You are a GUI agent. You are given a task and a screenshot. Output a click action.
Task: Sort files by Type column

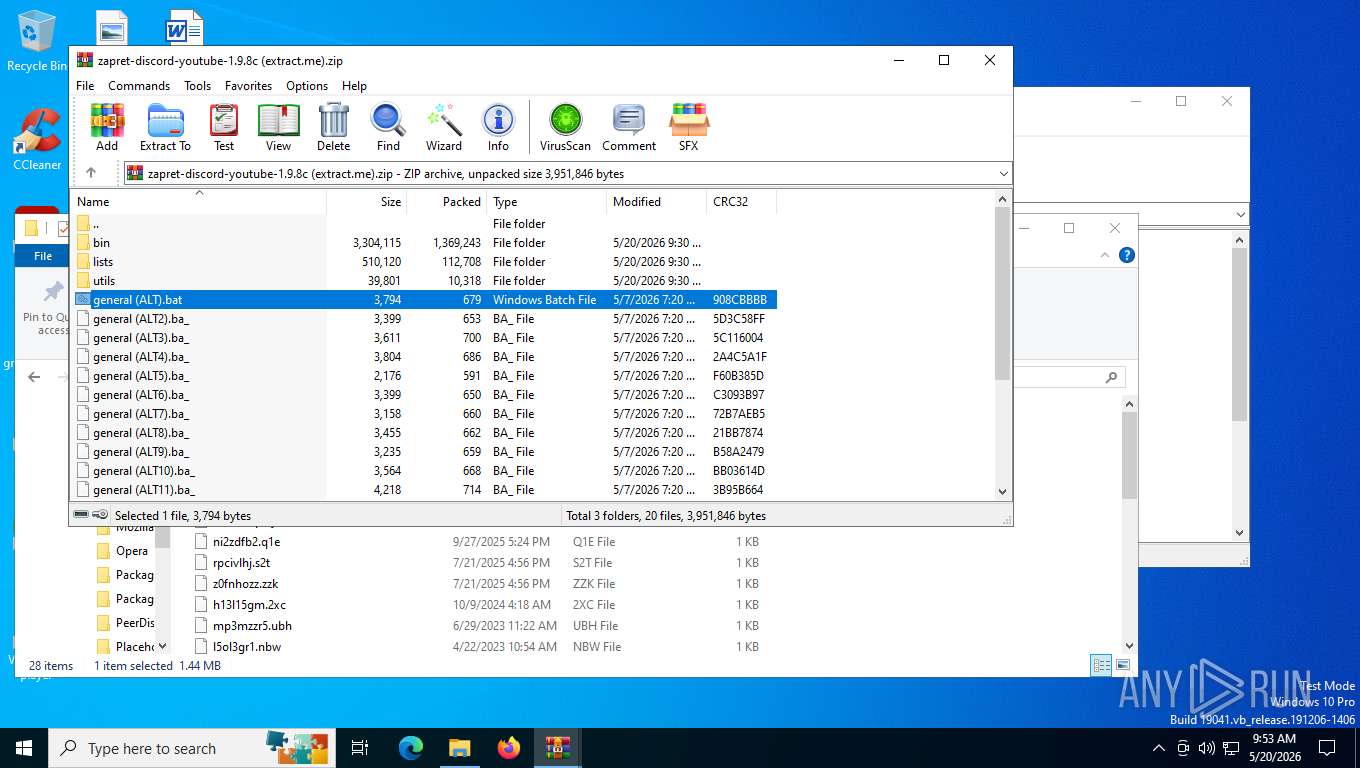(x=546, y=201)
